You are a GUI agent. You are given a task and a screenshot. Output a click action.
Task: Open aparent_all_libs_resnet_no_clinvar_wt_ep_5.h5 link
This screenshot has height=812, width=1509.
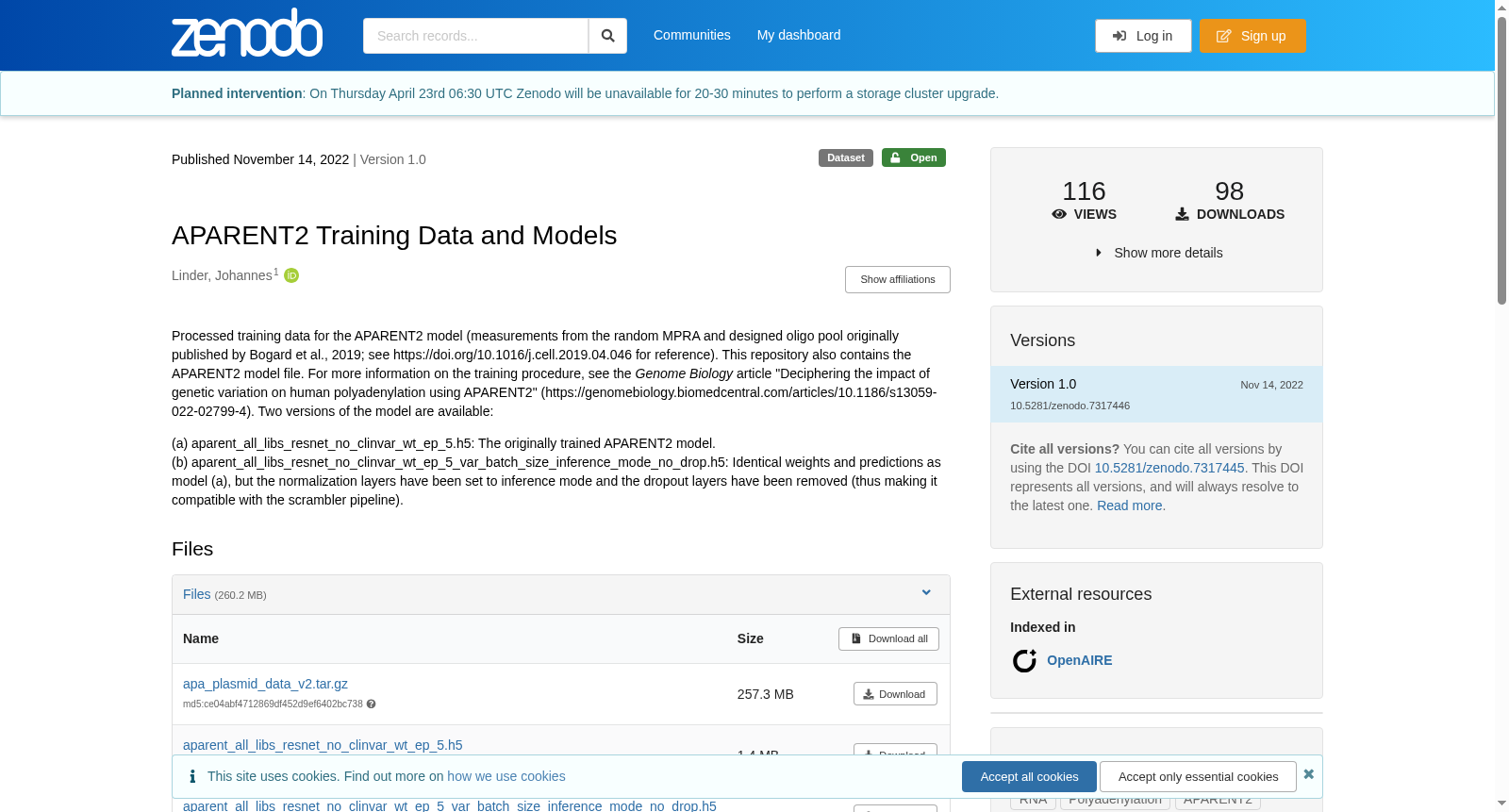tap(323, 745)
